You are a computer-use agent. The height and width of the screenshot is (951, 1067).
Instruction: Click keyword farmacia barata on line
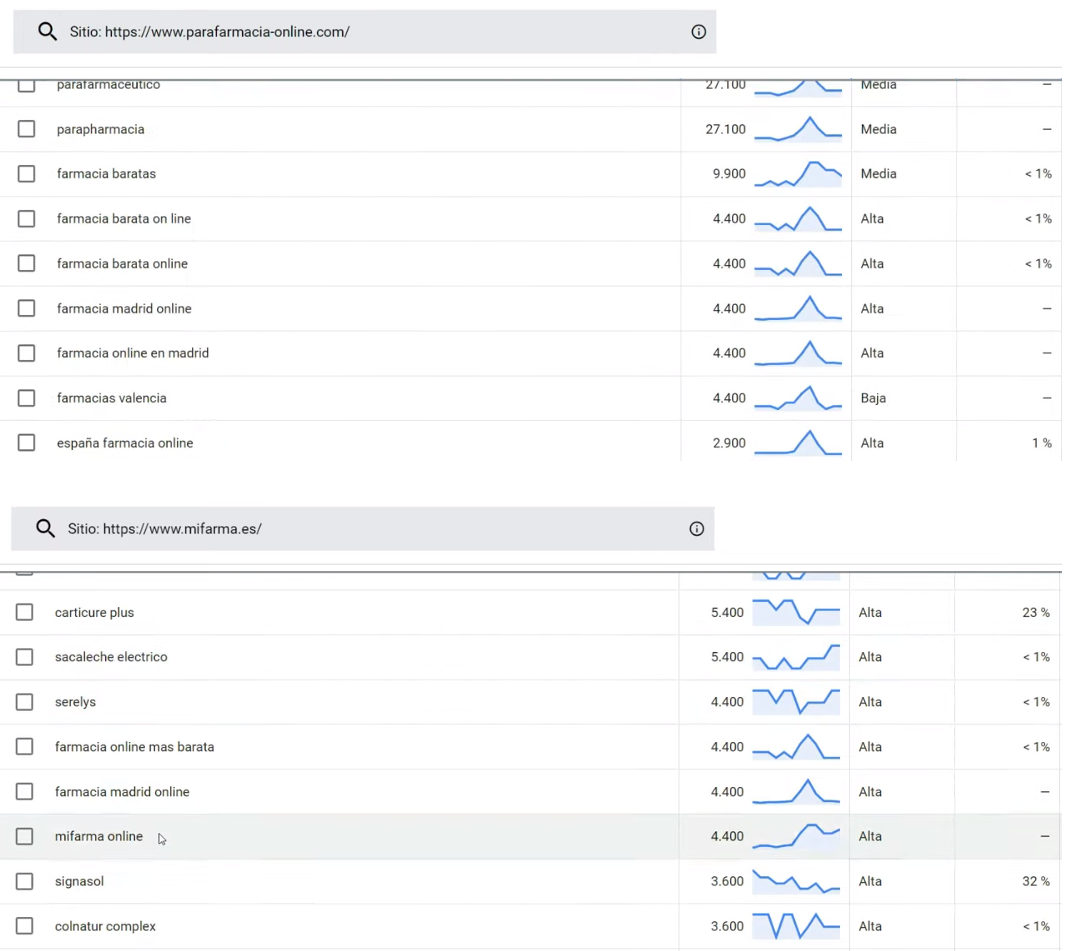[124, 218]
